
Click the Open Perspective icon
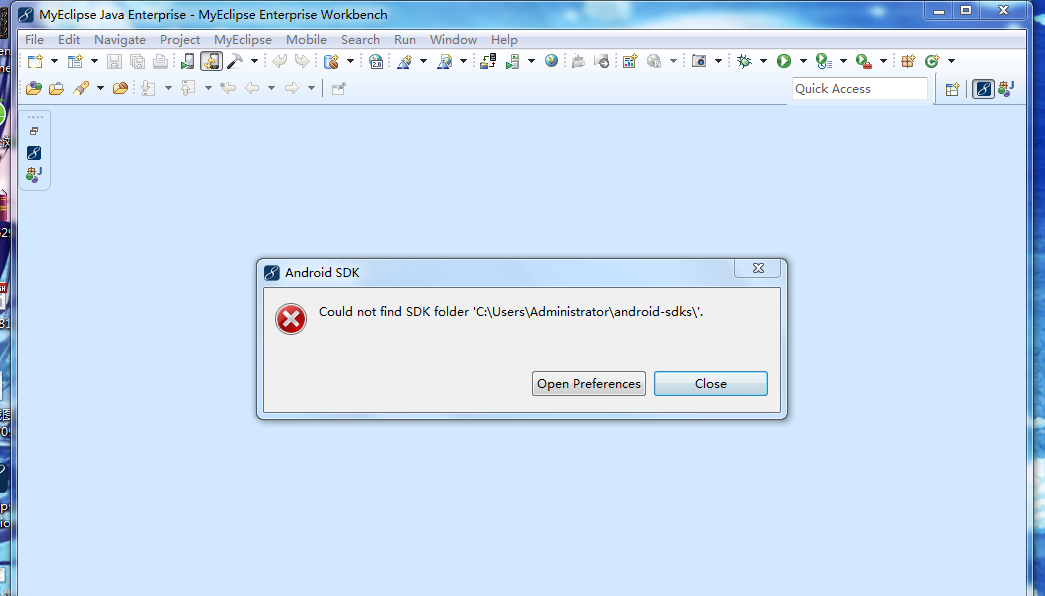(x=952, y=89)
